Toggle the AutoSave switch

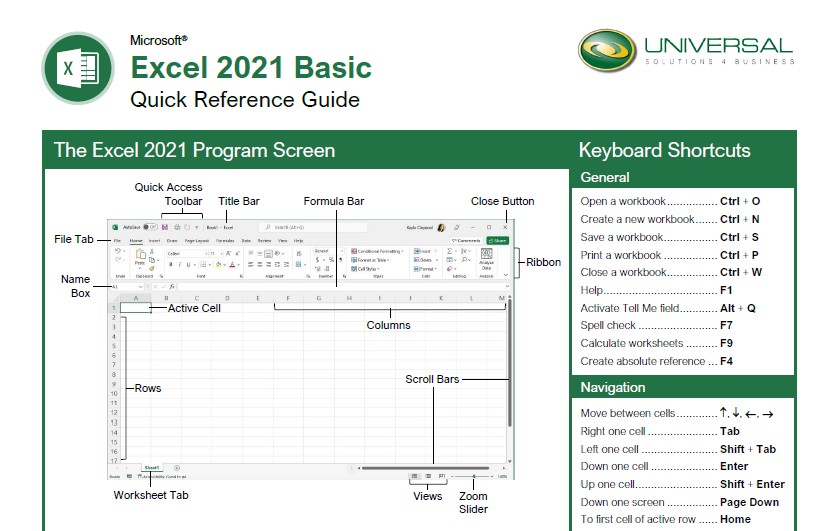(151, 227)
